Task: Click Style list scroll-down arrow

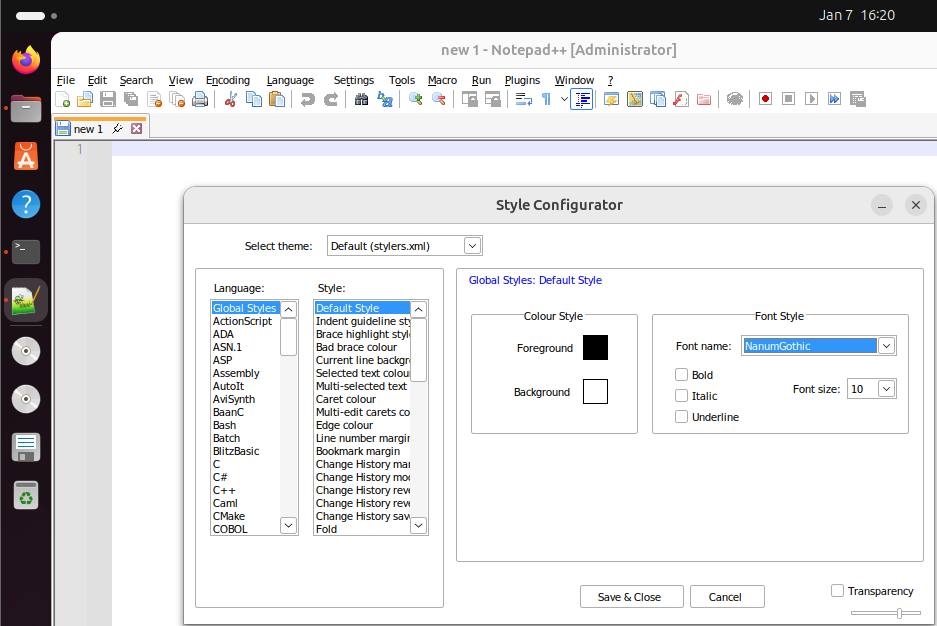Action: 418,526
